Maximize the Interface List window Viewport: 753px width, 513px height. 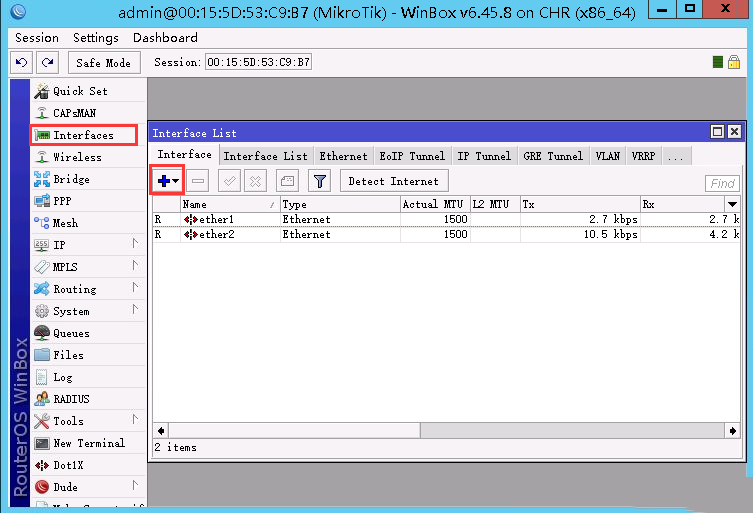click(x=717, y=132)
